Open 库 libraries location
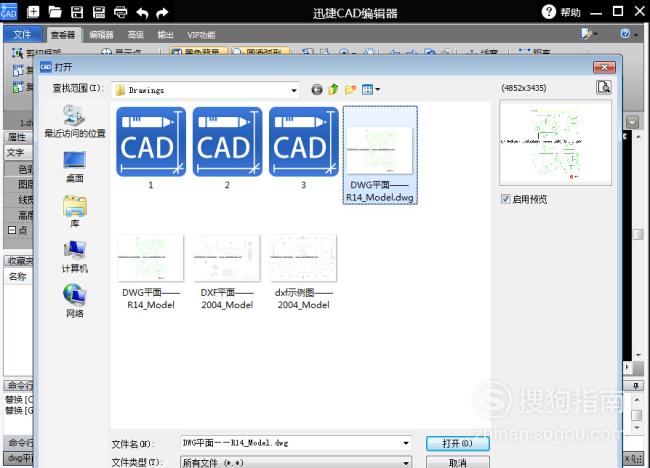This screenshot has width=650, height=468. [x=75, y=212]
